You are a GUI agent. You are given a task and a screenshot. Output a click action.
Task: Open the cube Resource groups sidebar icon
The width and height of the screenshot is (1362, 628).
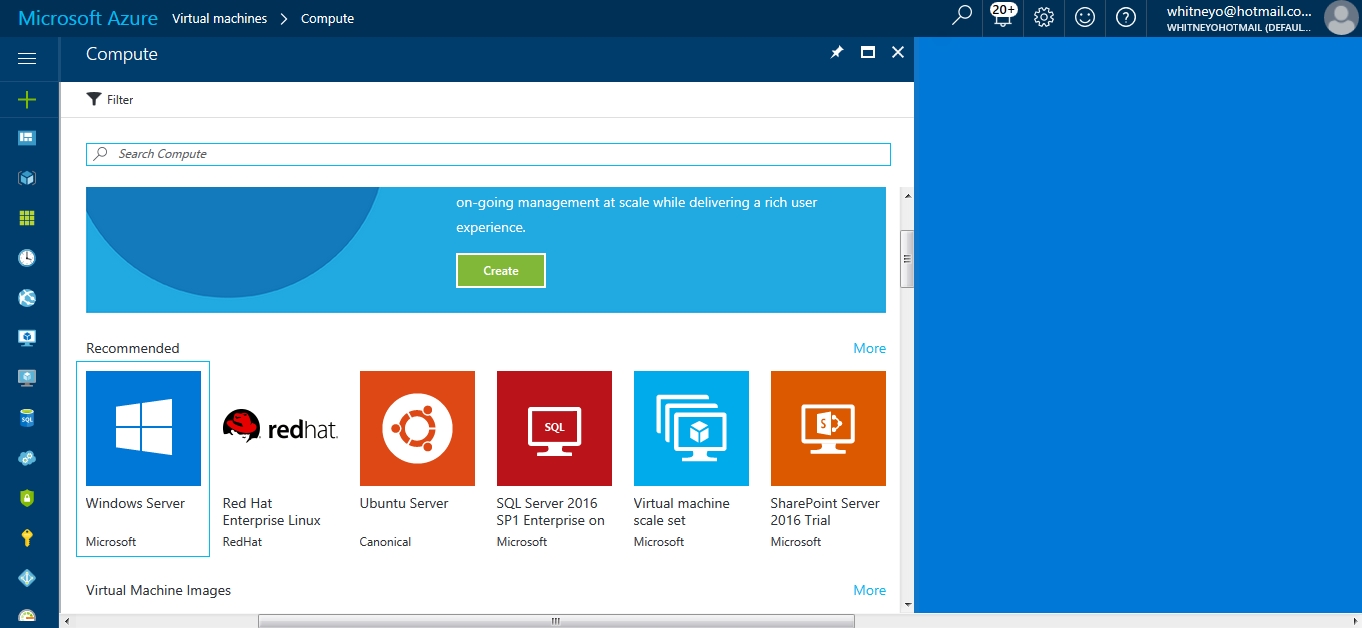[x=27, y=178]
